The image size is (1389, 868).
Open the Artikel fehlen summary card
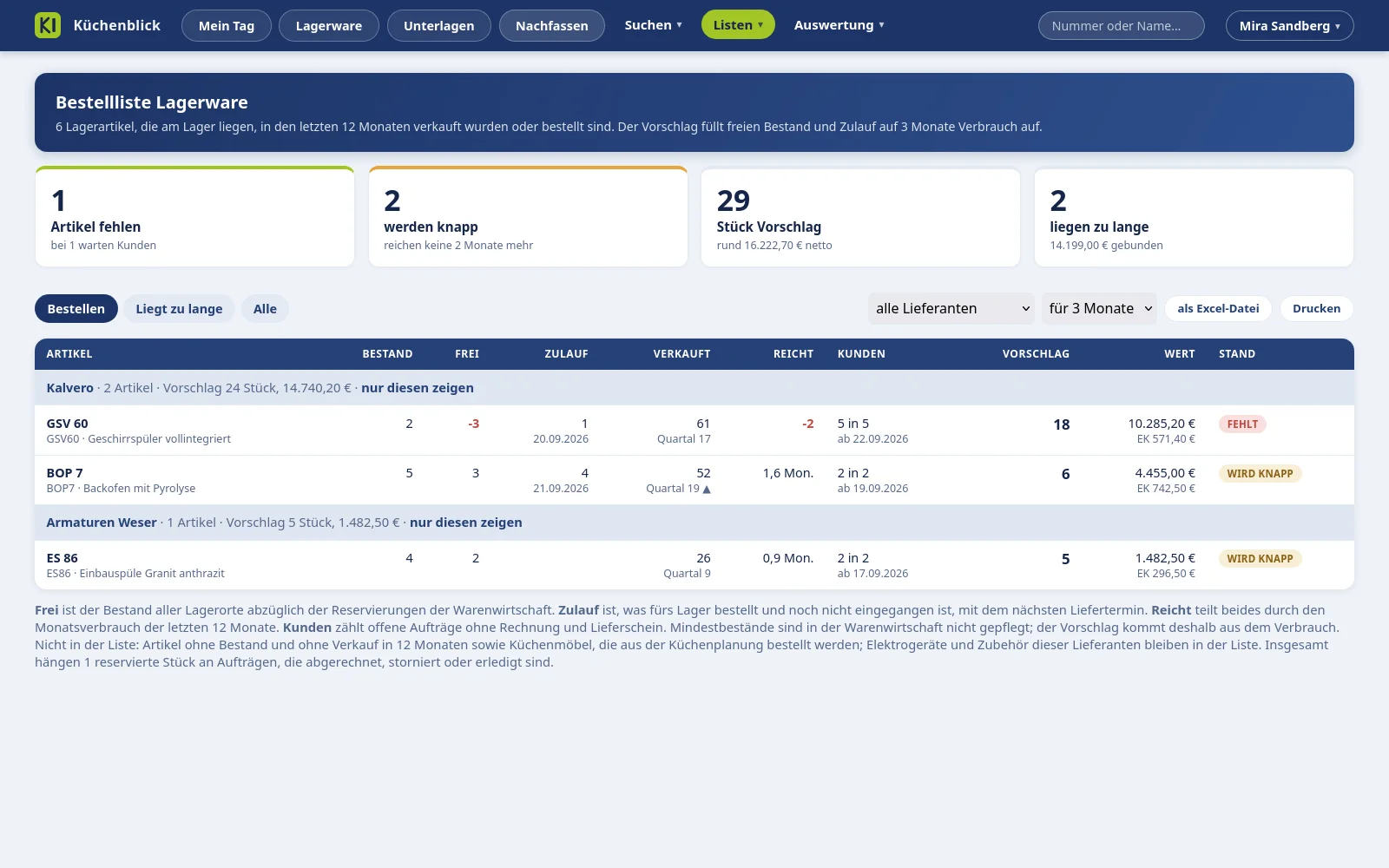194,217
